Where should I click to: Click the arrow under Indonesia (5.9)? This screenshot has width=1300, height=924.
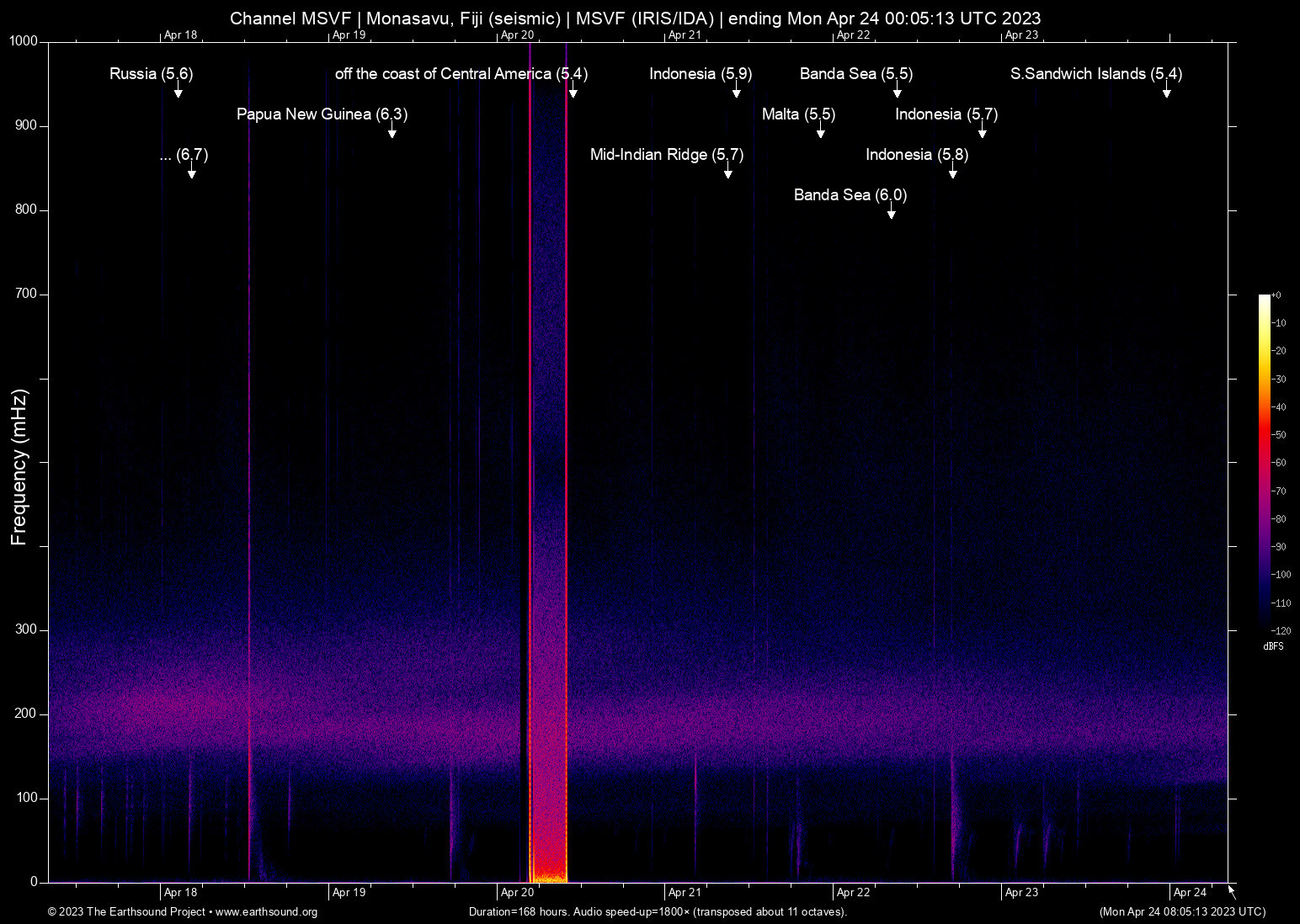[736, 91]
